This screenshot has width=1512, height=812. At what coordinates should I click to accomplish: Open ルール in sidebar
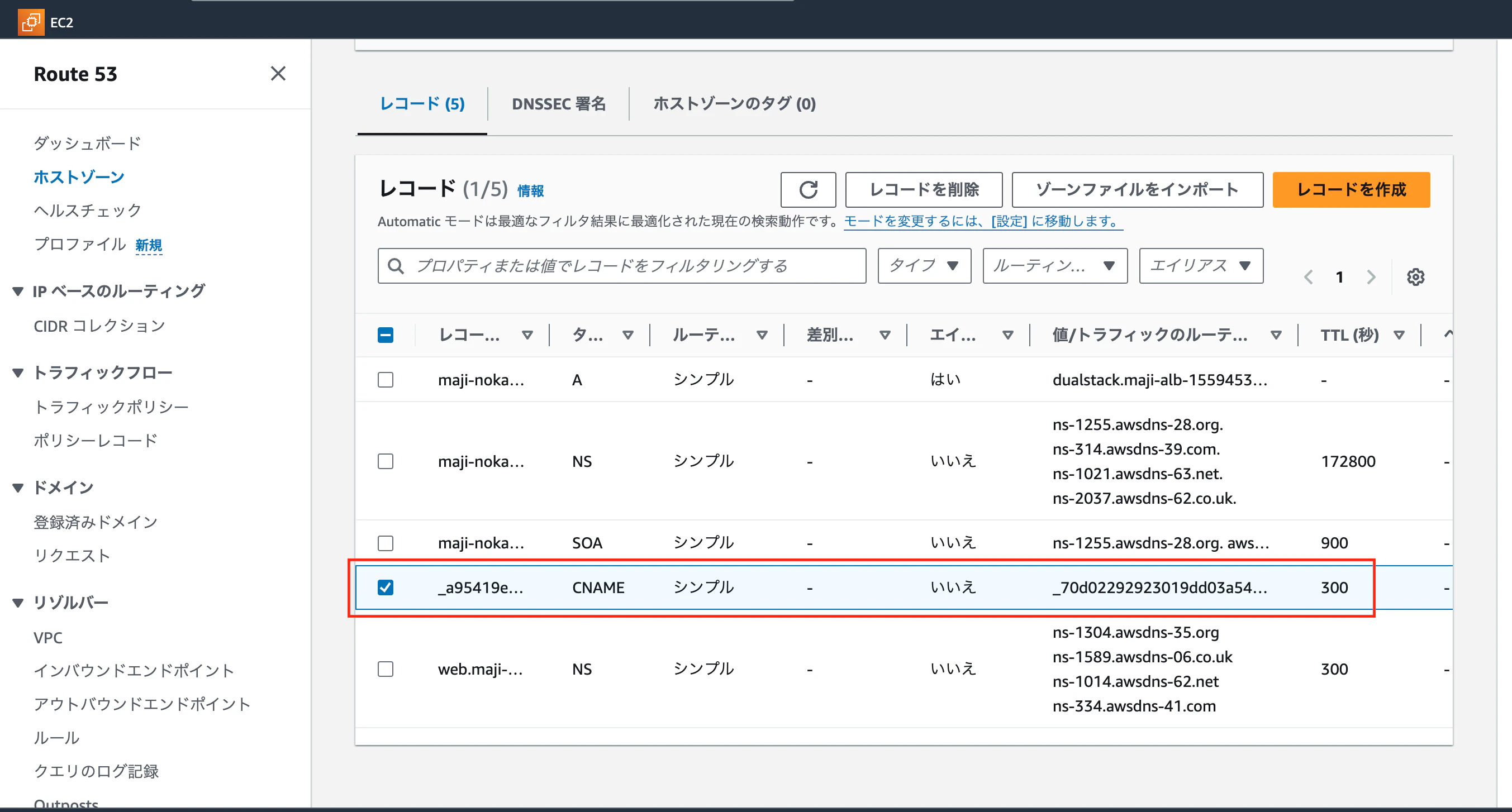coord(56,738)
